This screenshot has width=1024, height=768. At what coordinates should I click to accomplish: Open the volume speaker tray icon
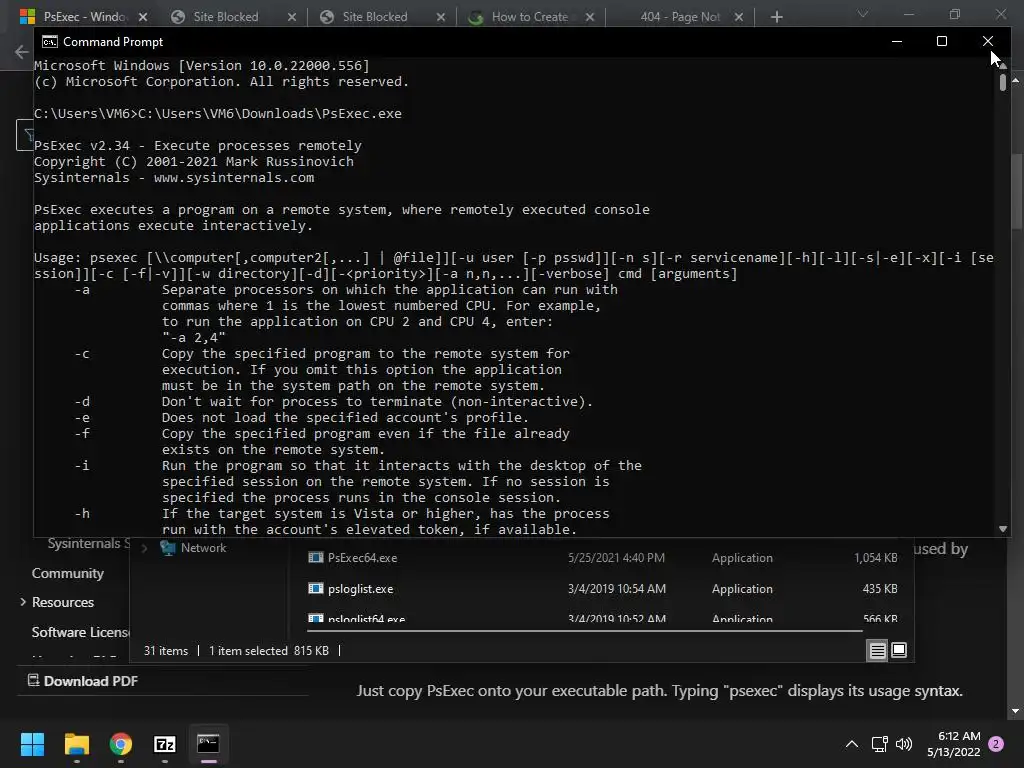904,744
